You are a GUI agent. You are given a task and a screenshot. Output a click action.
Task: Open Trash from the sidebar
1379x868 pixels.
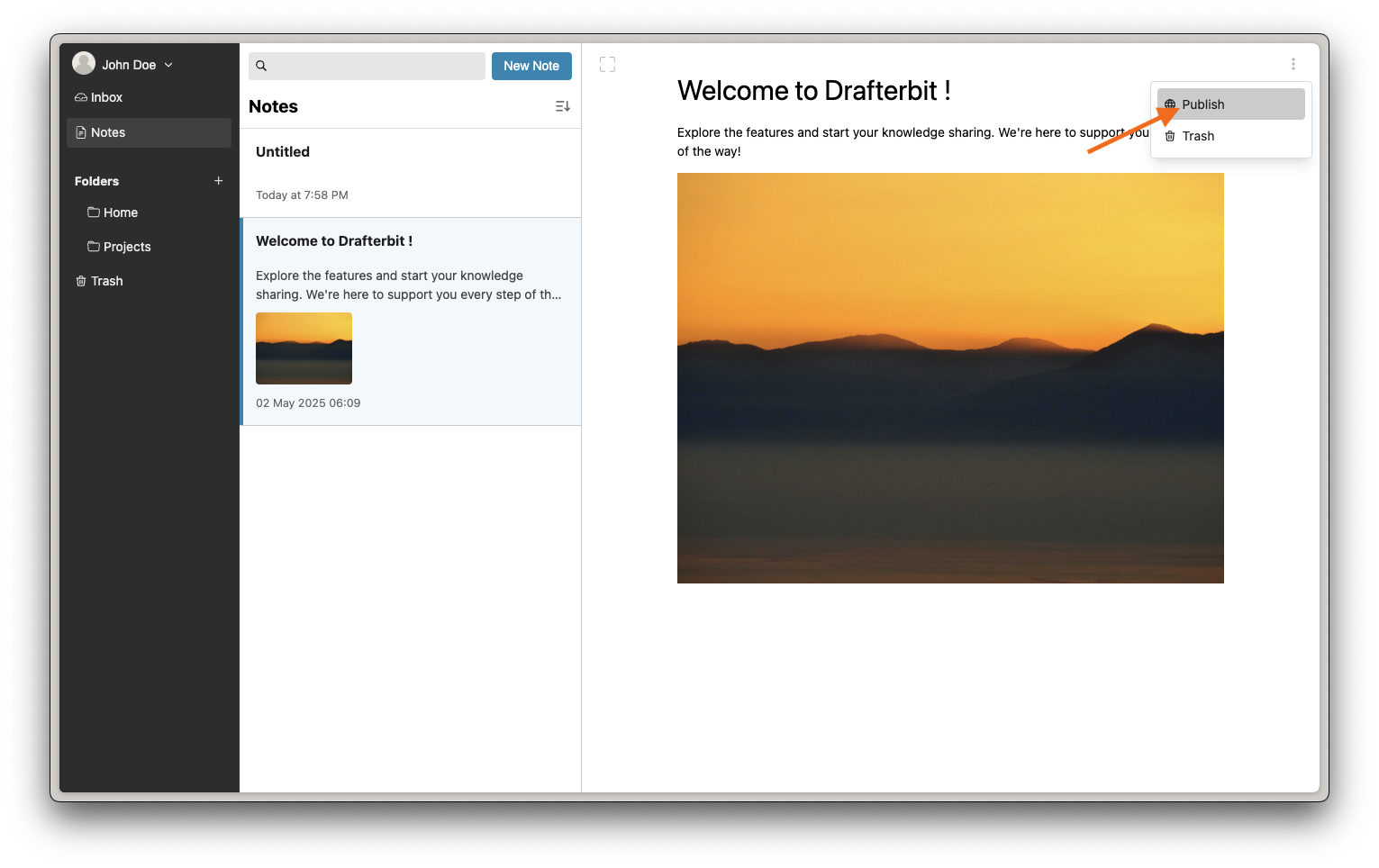(x=106, y=280)
